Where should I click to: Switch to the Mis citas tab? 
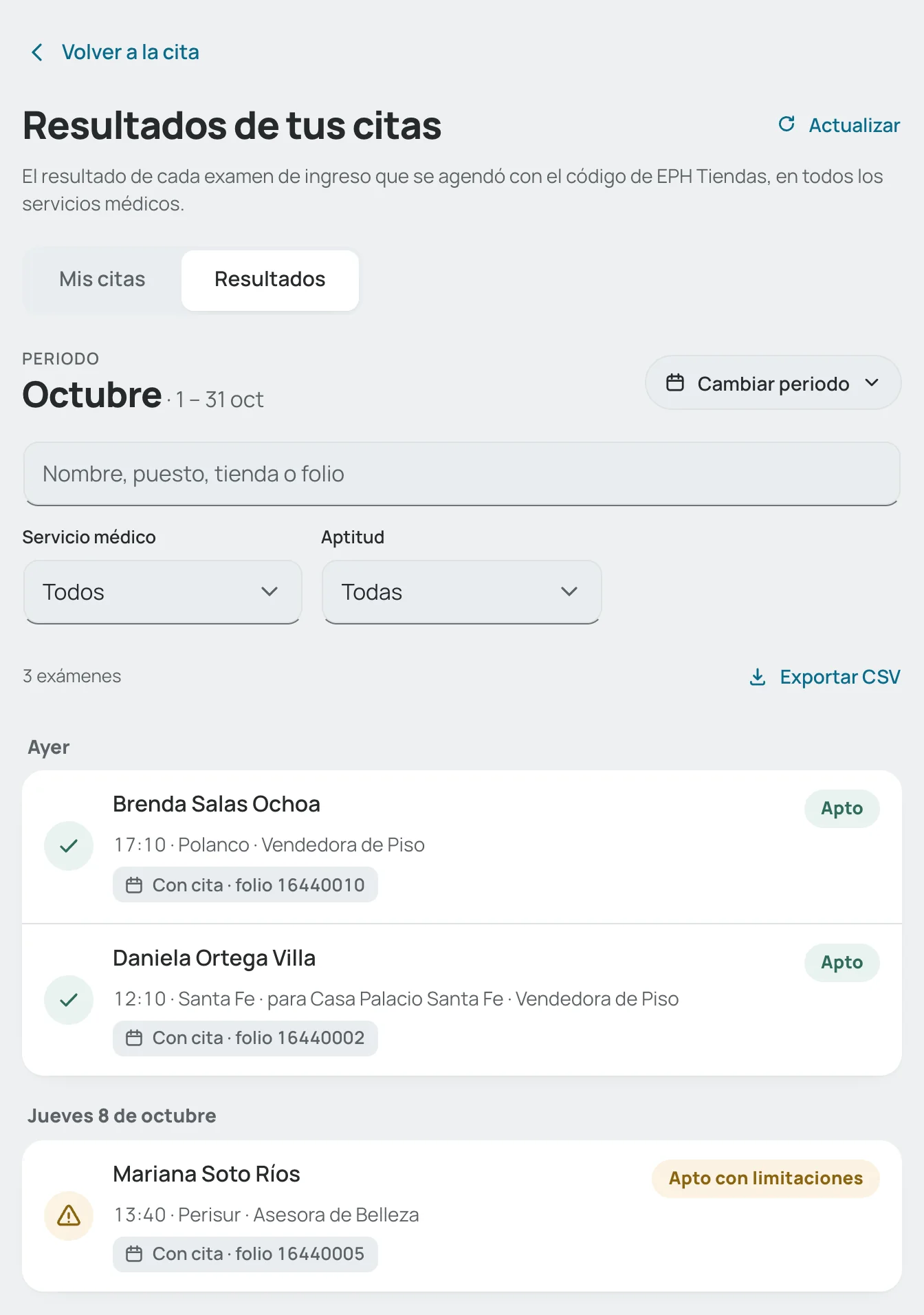coord(102,279)
